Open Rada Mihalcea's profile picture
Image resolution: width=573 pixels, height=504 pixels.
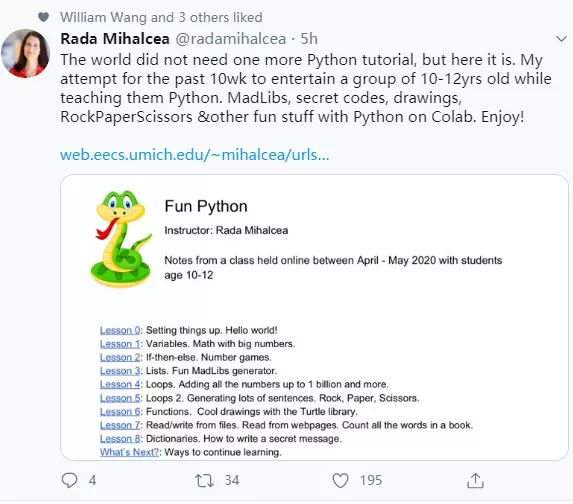26,54
